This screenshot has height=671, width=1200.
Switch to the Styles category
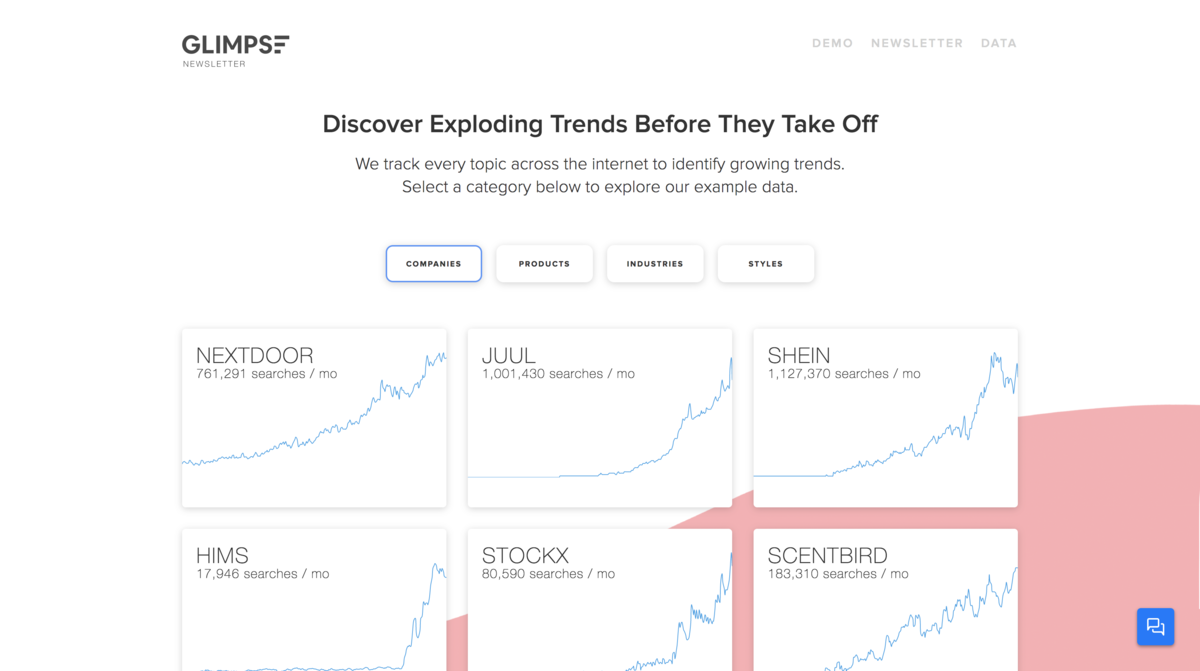pyautogui.click(x=765, y=264)
